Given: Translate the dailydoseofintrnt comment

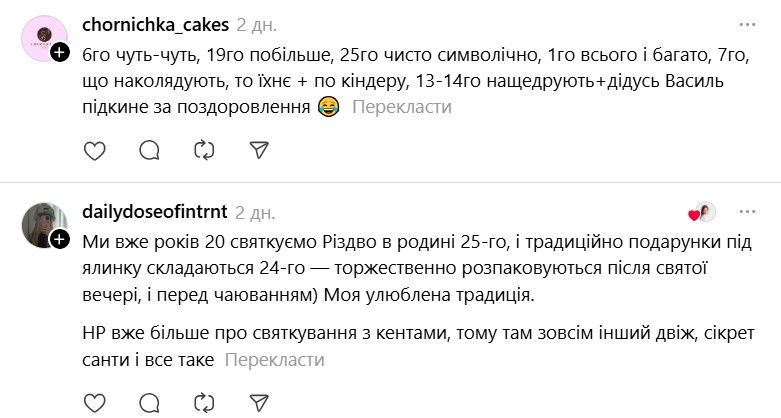Looking at the screenshot, I should 275,360.
